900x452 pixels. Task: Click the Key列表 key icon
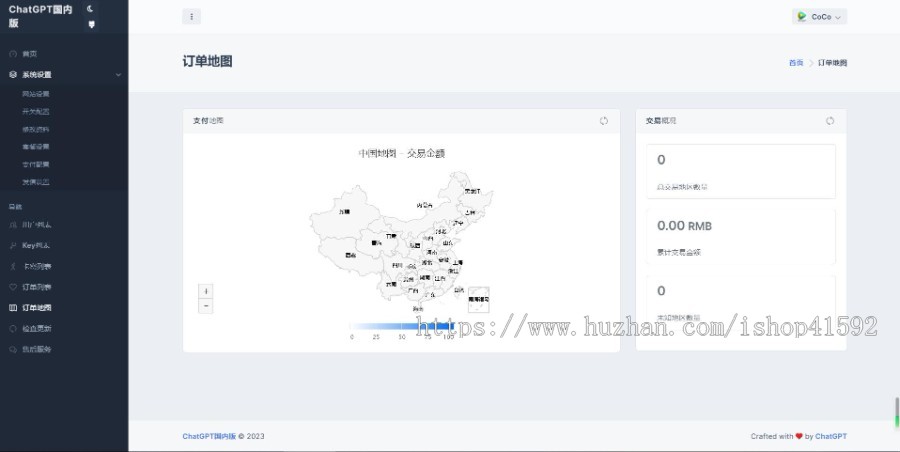13,245
